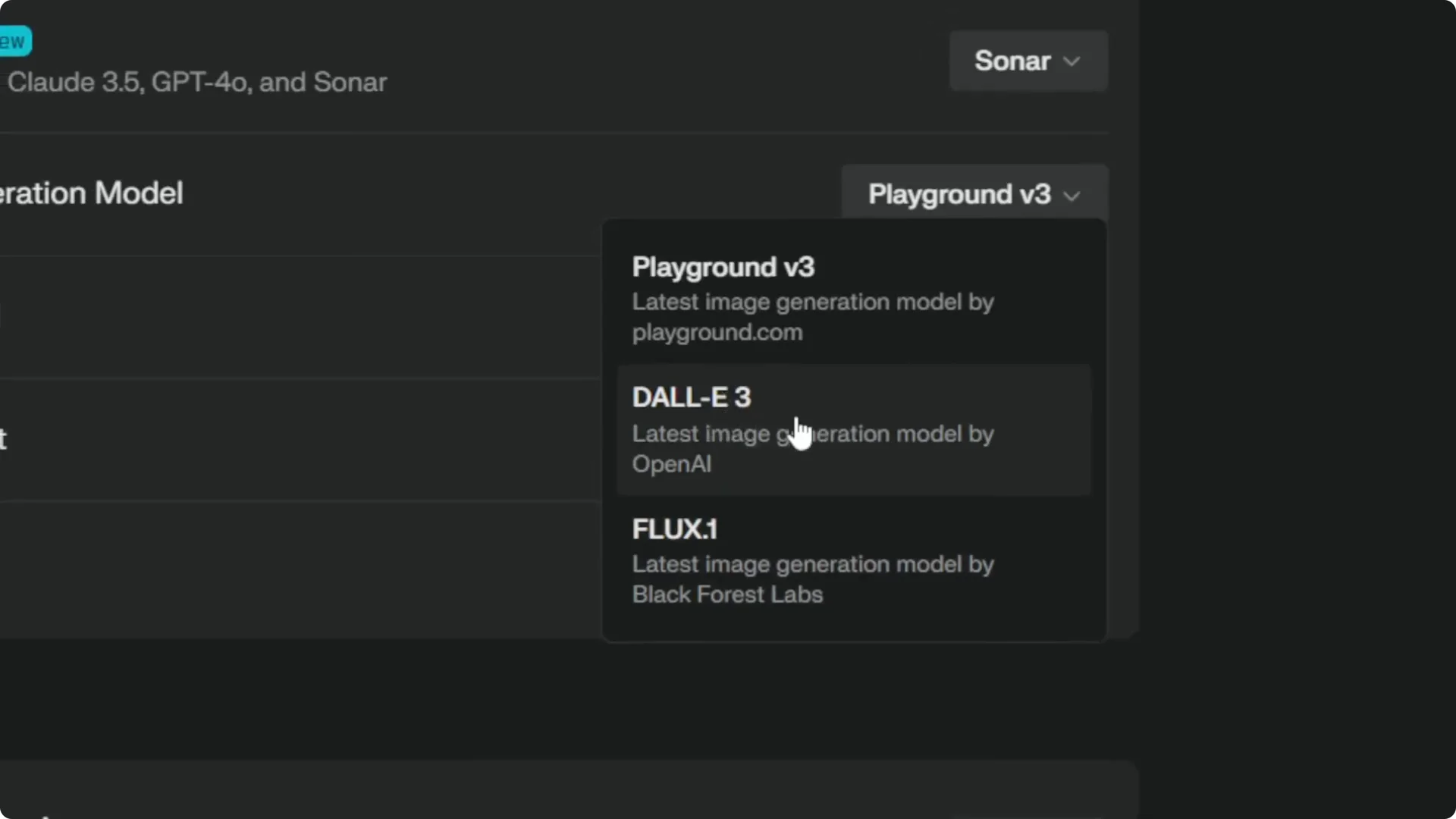This screenshot has height=819, width=1456.
Task: Expand the Sonar selector chevron
Action: (1073, 62)
